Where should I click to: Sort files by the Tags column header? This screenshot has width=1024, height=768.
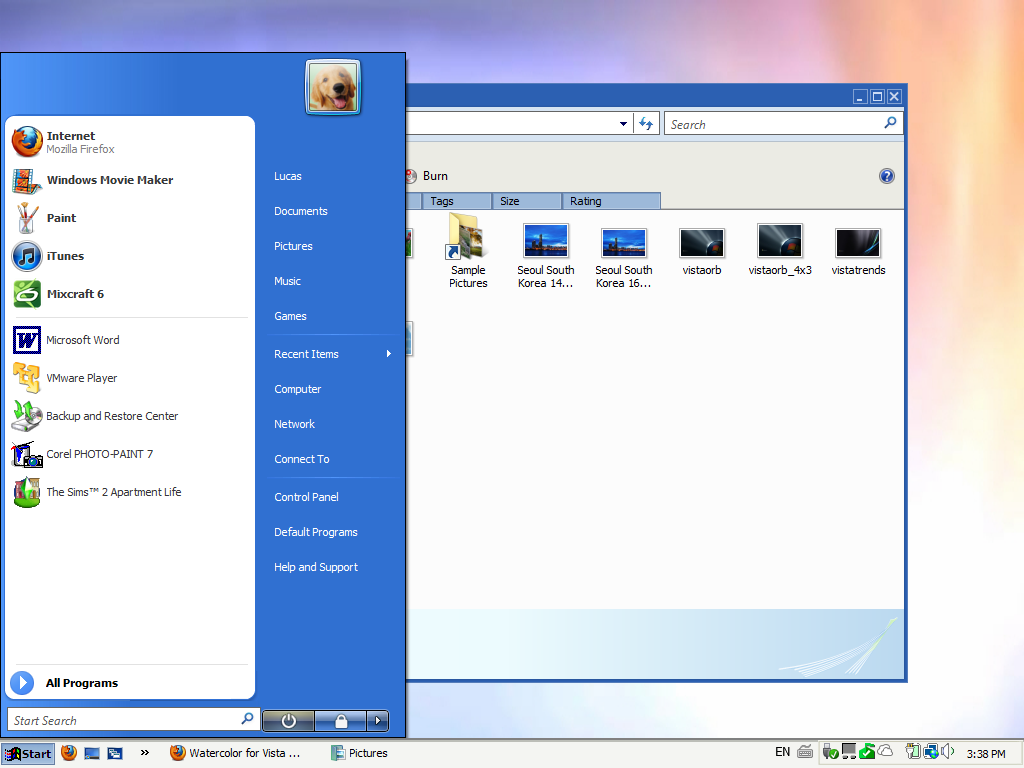[456, 201]
